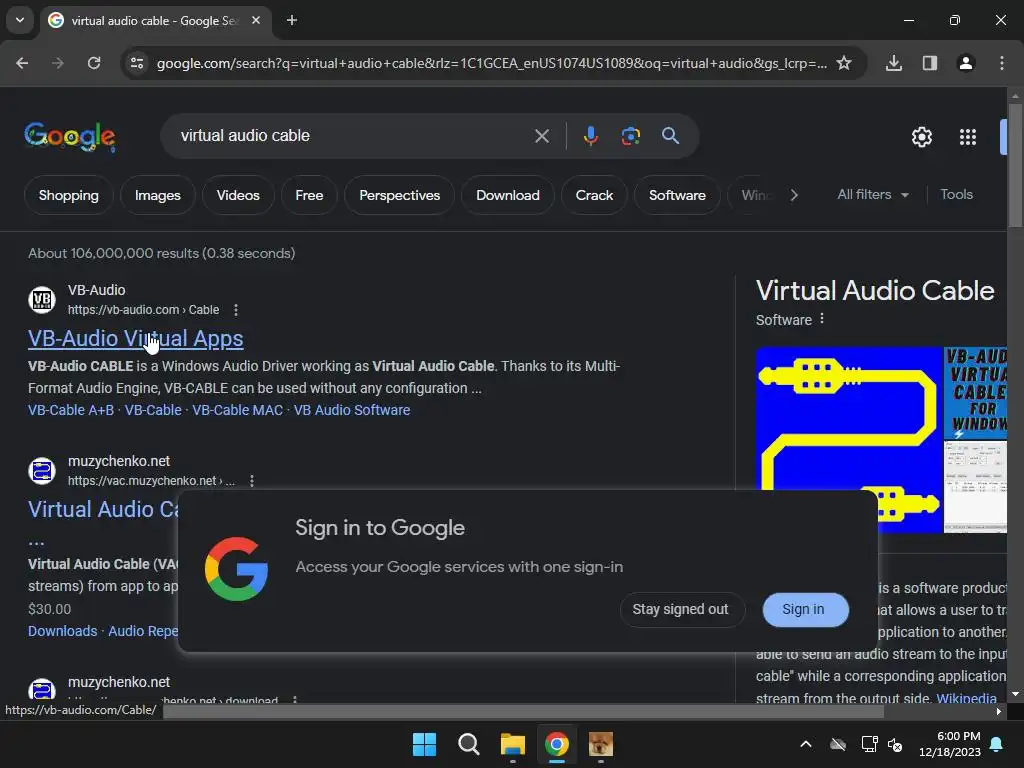
Task: Select the Videos filter
Action: click(238, 195)
